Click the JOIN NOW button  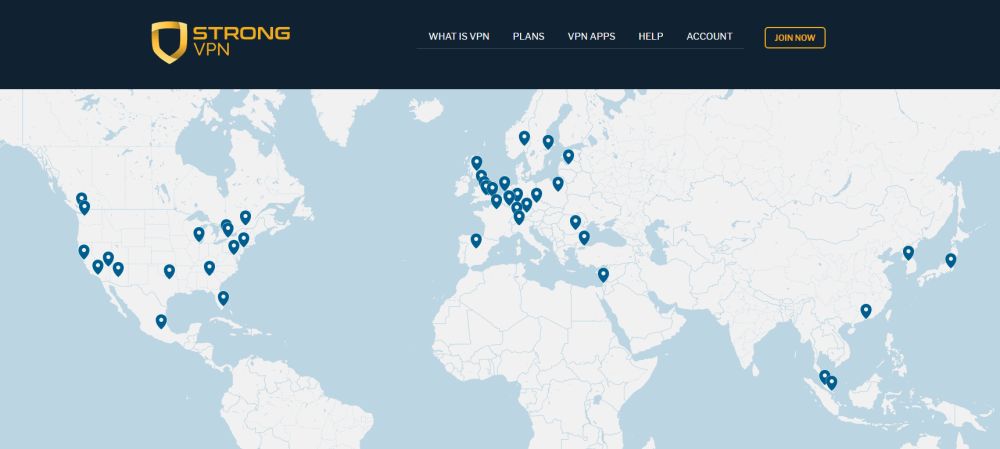click(795, 38)
